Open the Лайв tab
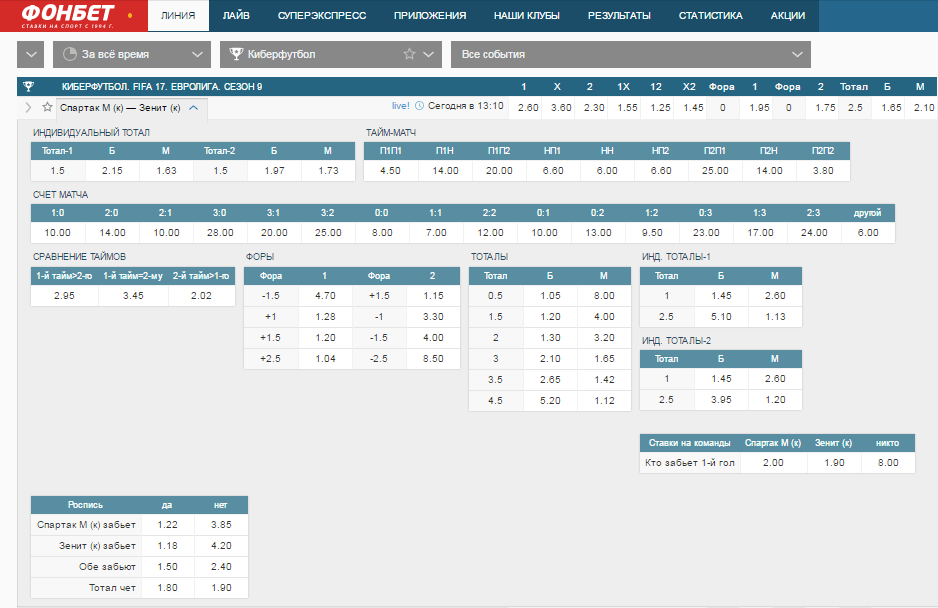938x608 pixels. pyautogui.click(x=236, y=16)
